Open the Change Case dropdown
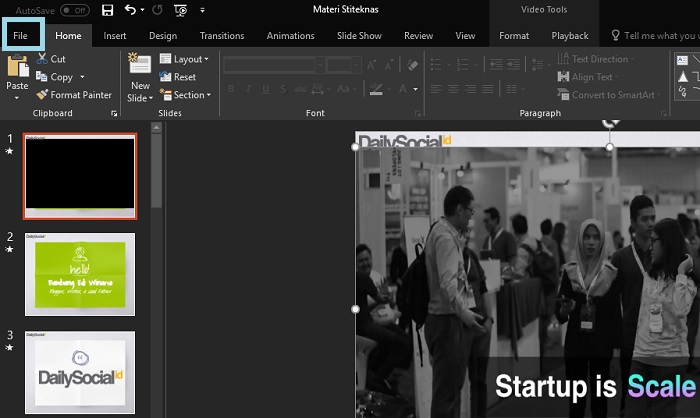The width and height of the screenshot is (700, 418). tap(346, 89)
